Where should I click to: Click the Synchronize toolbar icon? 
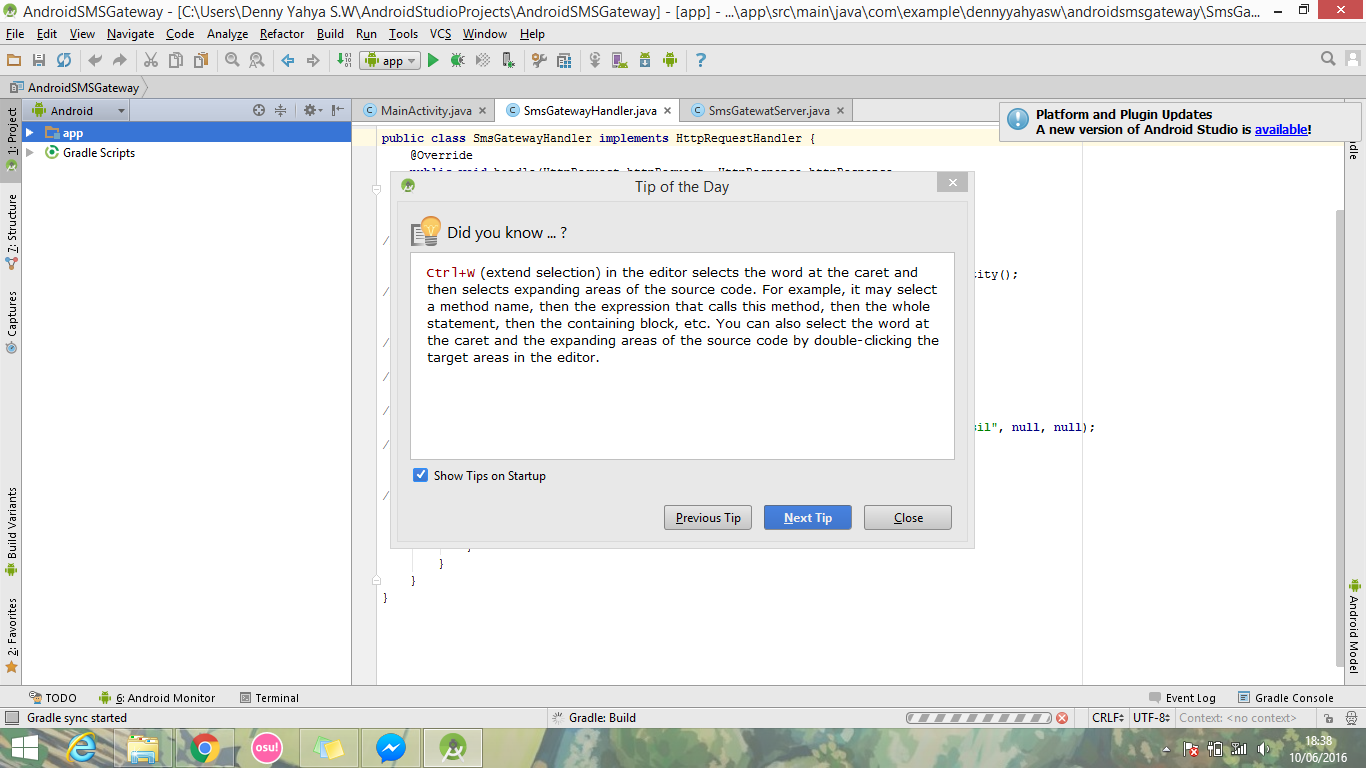click(64, 60)
